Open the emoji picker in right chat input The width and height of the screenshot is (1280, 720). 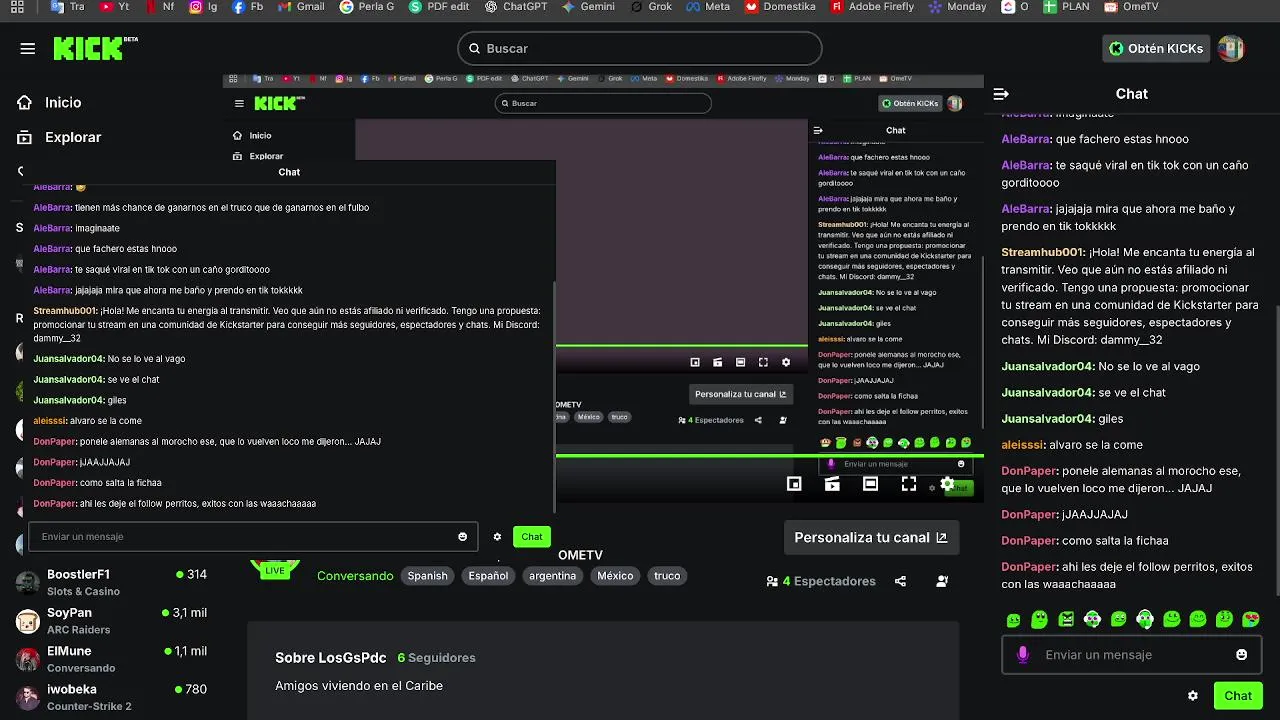1241,655
